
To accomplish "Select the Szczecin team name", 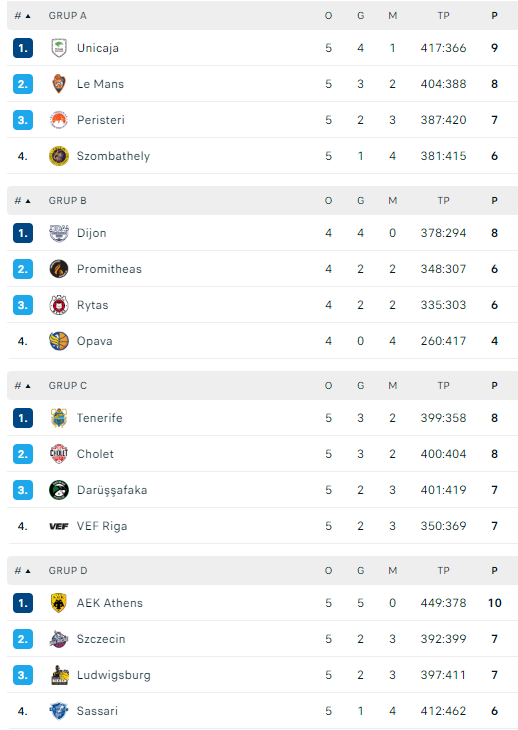I will 101,639.
